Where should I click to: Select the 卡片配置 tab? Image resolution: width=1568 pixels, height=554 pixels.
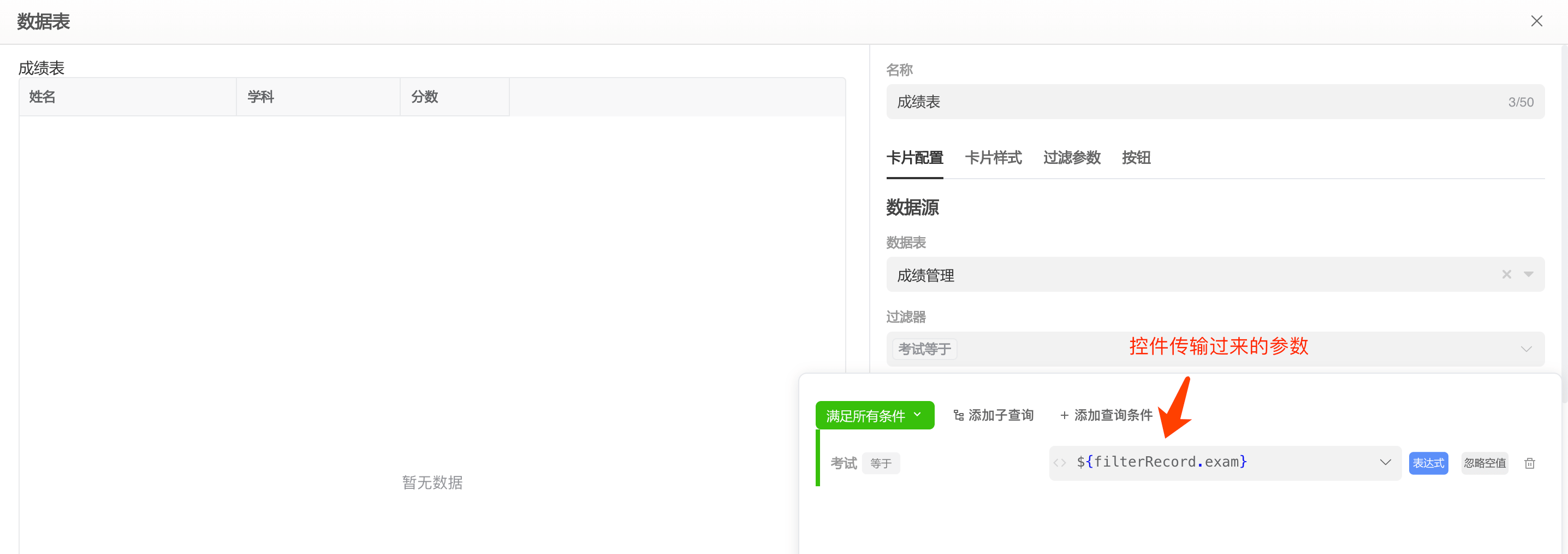[915, 158]
